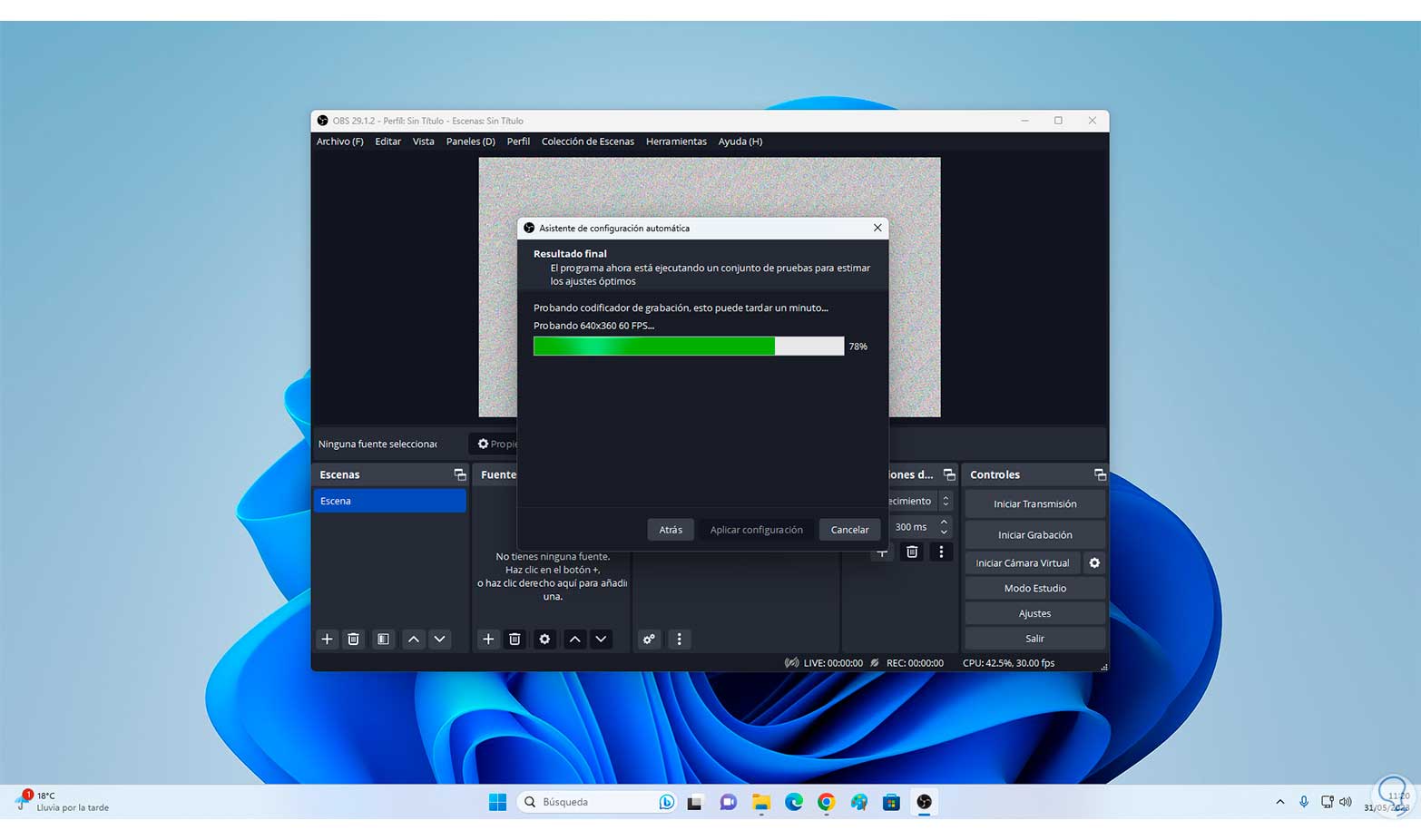Screen dimensions: 1421x840
Task: Undock the Controles panel
Action: point(1100,474)
